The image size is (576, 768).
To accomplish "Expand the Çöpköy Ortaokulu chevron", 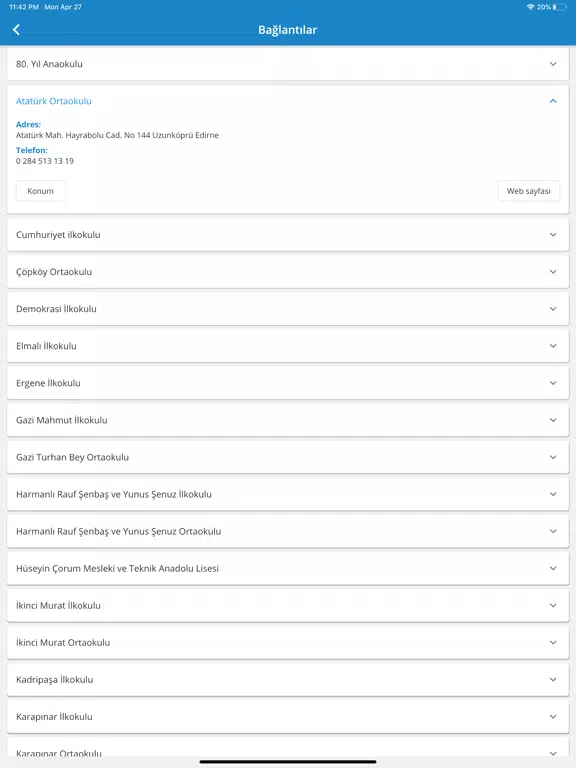I will 553,272.
